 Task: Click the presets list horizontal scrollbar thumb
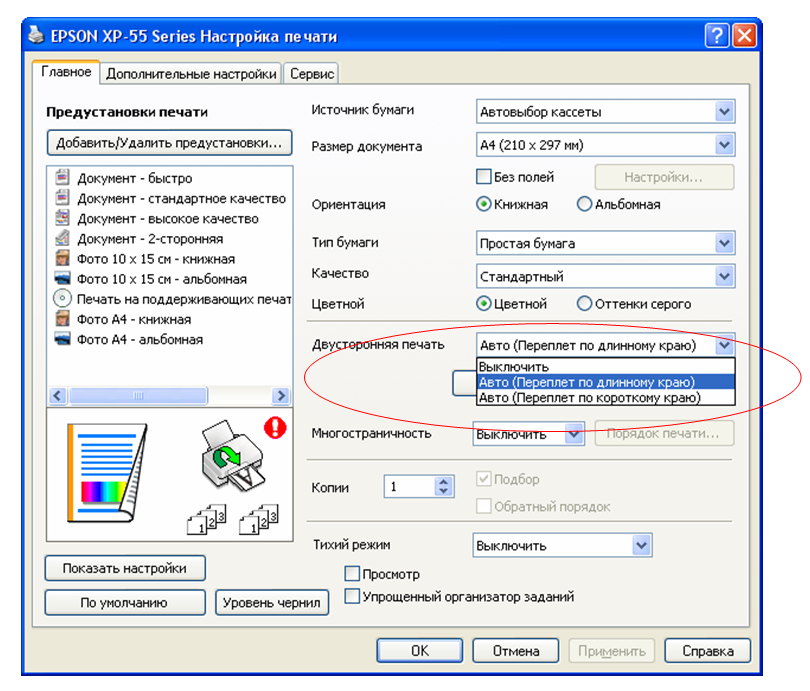(x=138, y=396)
